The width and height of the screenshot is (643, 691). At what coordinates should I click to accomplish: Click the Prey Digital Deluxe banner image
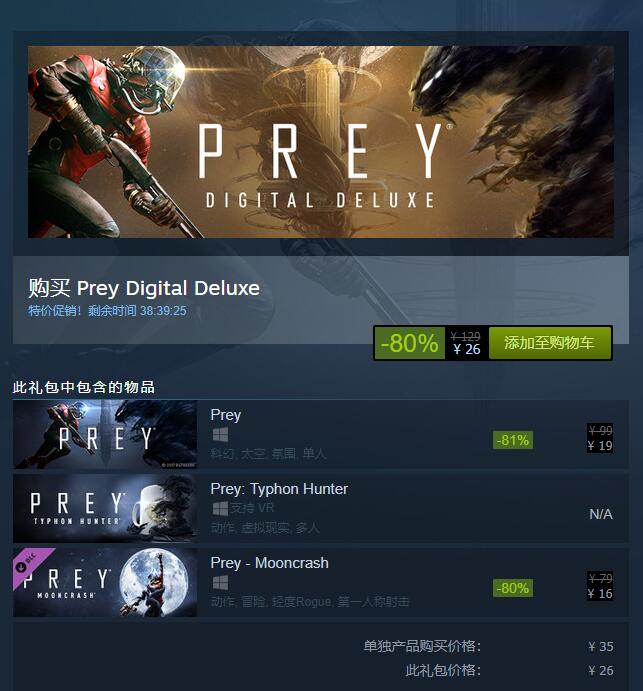point(321,142)
